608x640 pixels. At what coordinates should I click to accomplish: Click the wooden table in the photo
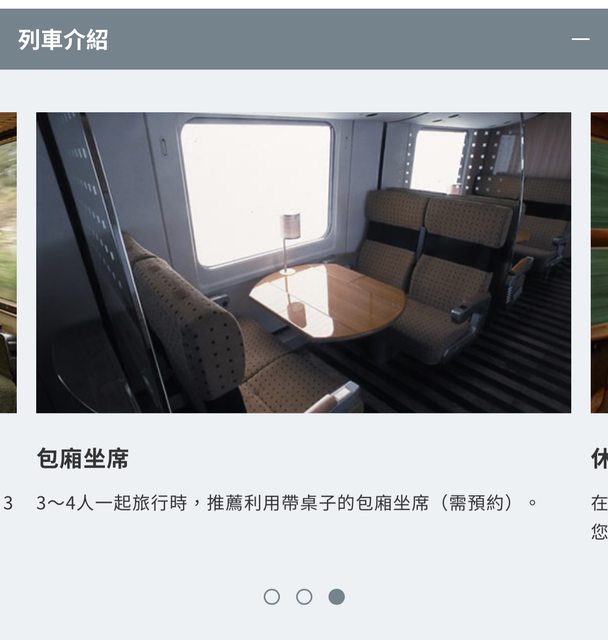(328, 301)
